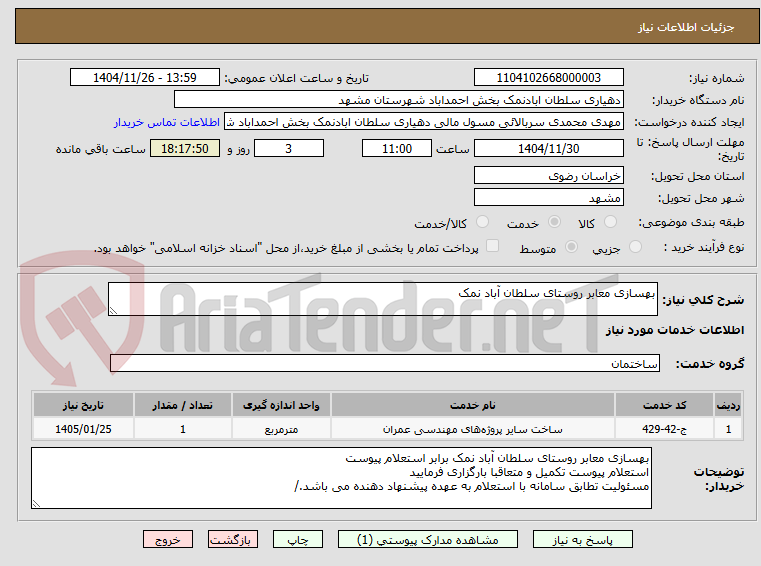
Task: Click the remaining time field 18:17:50
Action: pos(185,149)
